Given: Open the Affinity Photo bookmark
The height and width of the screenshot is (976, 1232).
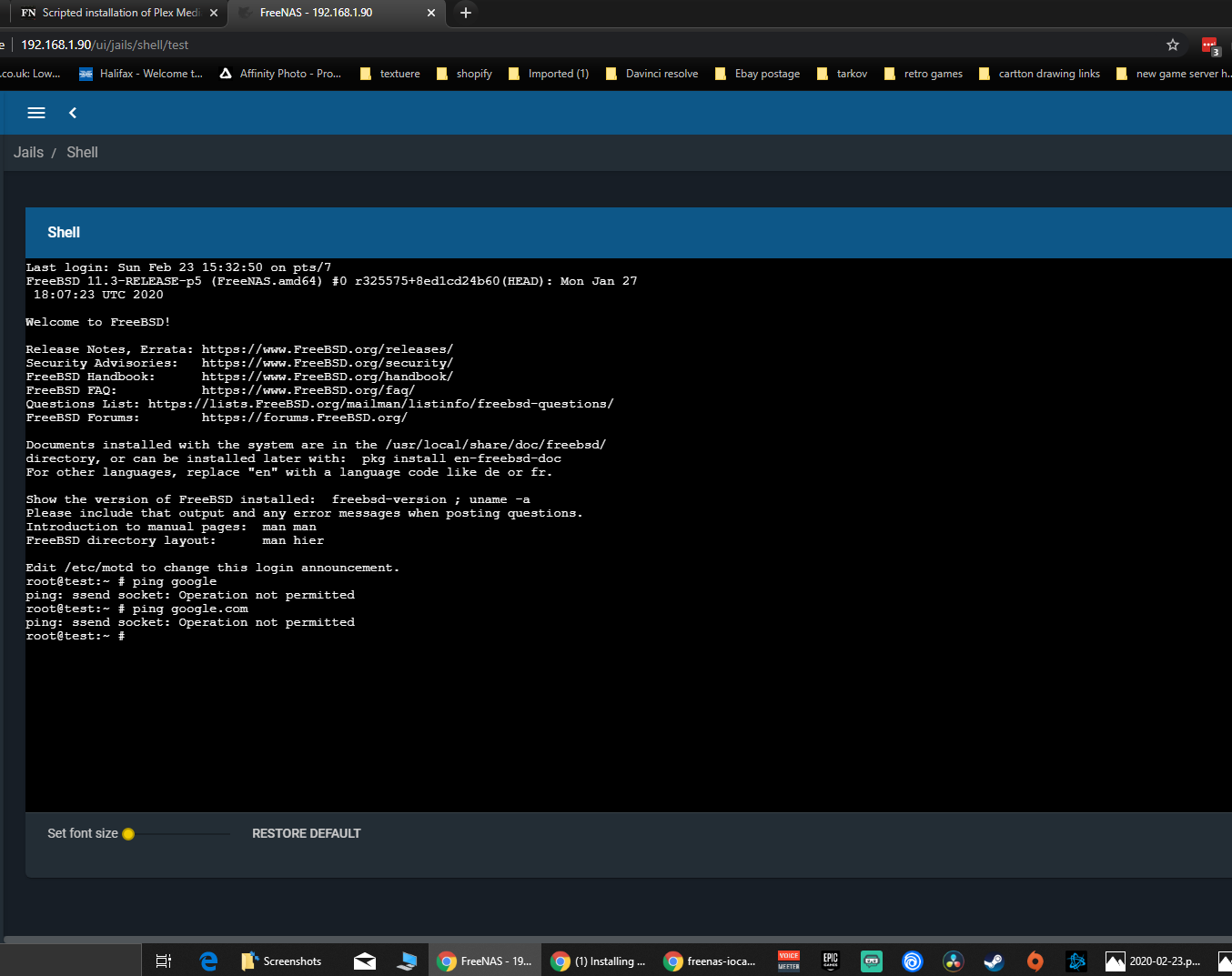Looking at the screenshot, I should 281,74.
